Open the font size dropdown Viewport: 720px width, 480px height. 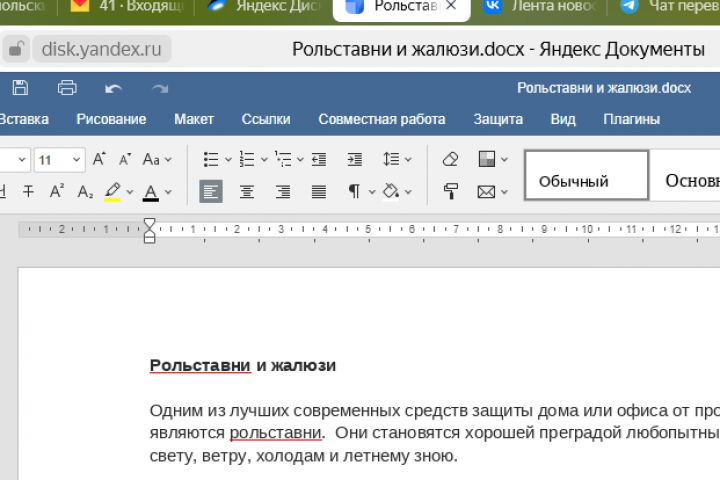click(76, 160)
